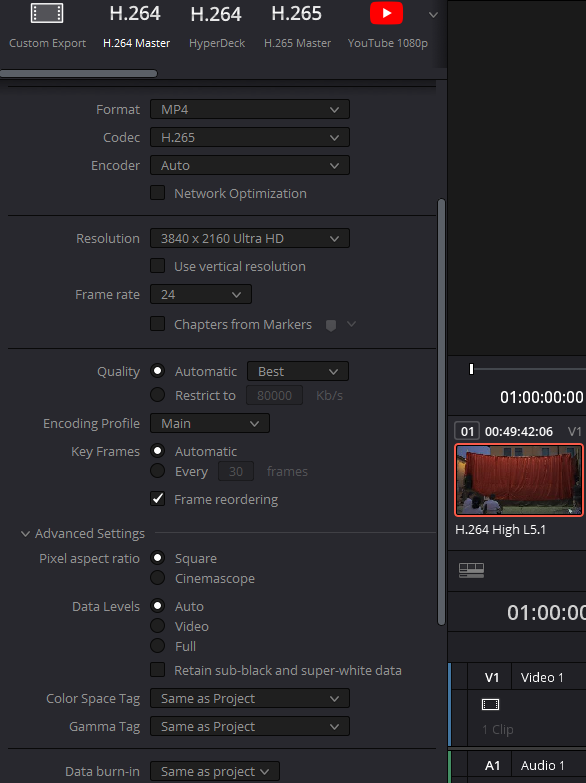Click the viewer playhead scrubber handle

[x=471, y=369]
